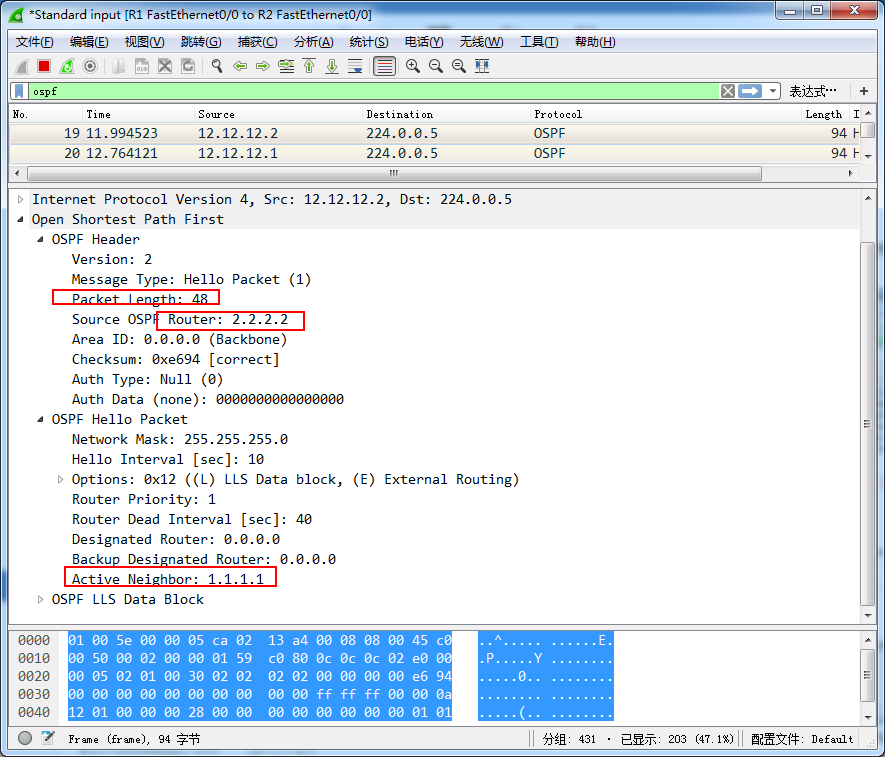Clear the ospf display filter
The image size is (885, 757).
(728, 91)
